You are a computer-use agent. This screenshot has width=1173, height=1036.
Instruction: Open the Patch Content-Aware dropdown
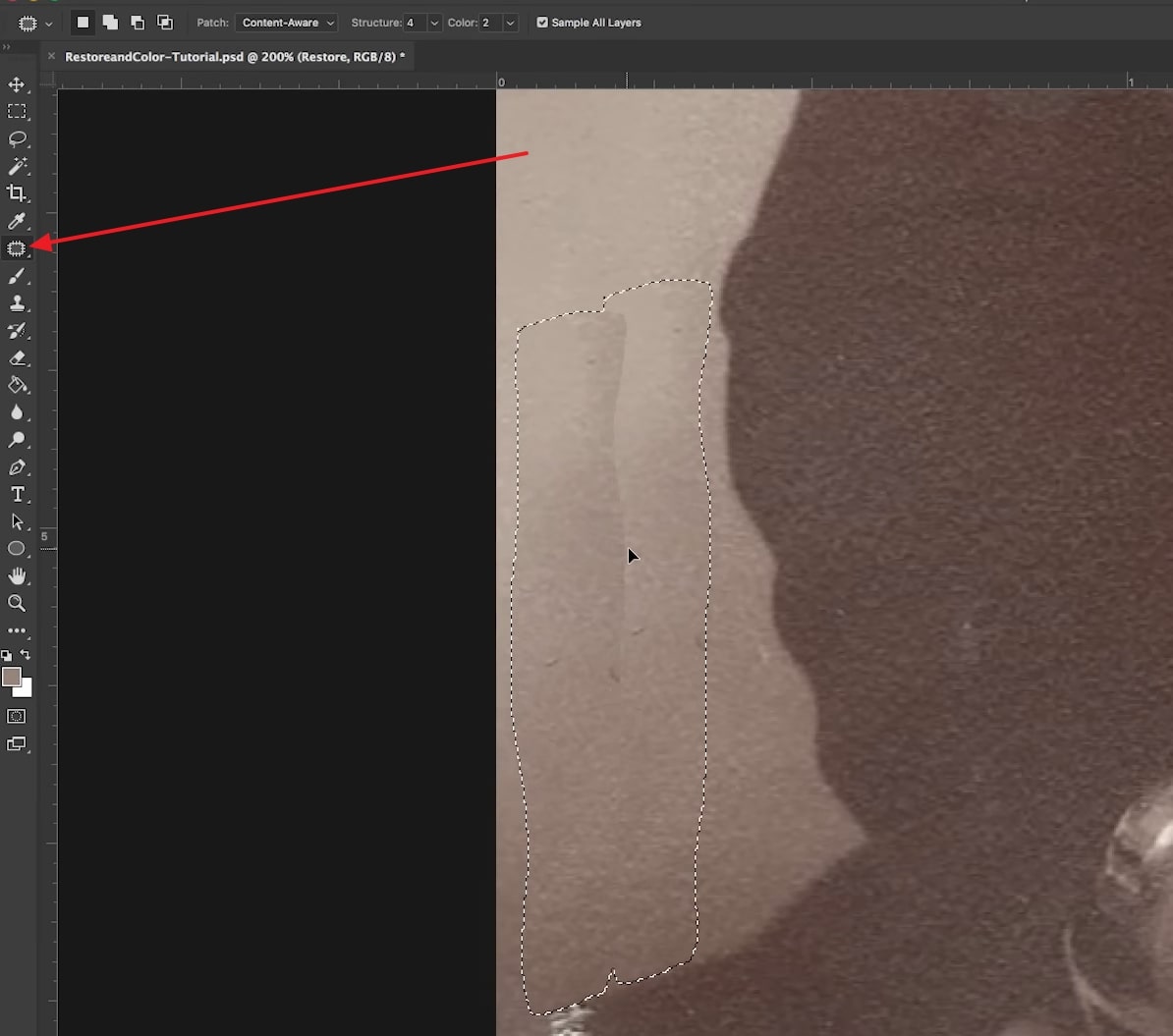(286, 23)
